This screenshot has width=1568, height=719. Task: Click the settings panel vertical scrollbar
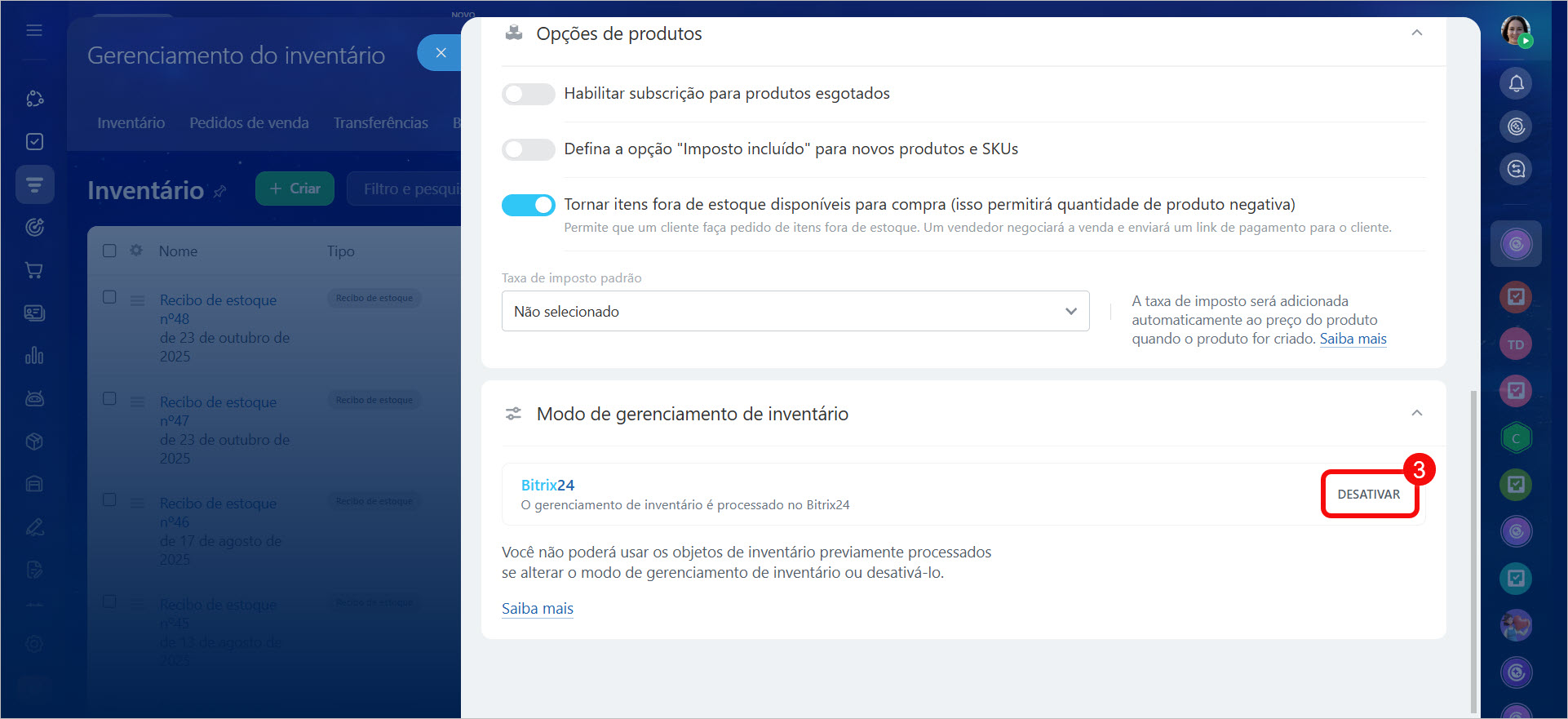point(1473,547)
